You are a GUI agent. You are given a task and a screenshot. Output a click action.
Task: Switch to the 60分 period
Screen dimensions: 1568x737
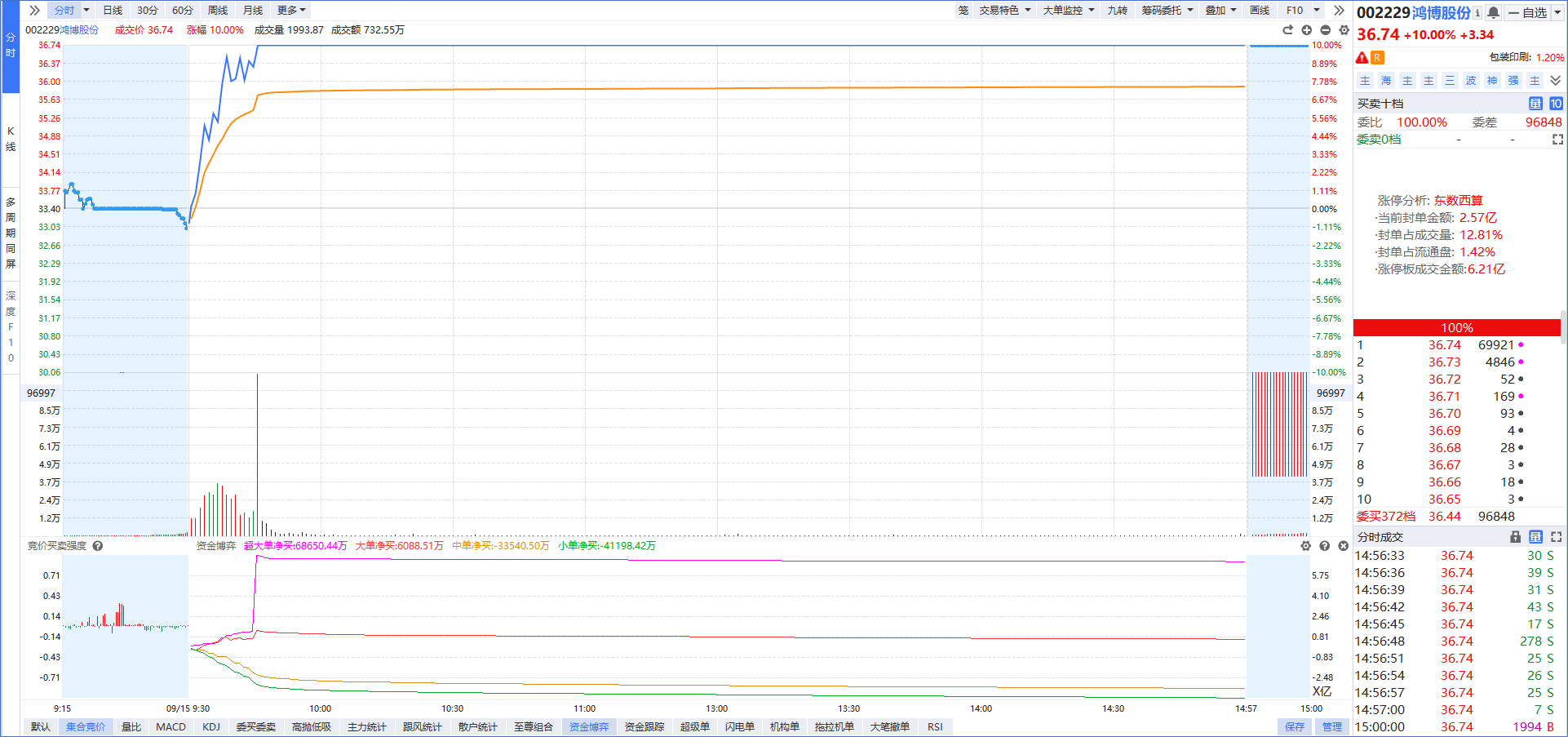pyautogui.click(x=183, y=11)
